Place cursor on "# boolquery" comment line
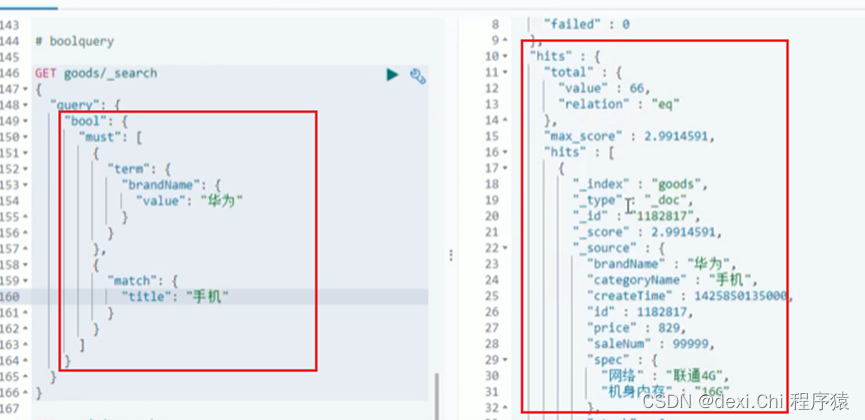 [74, 41]
